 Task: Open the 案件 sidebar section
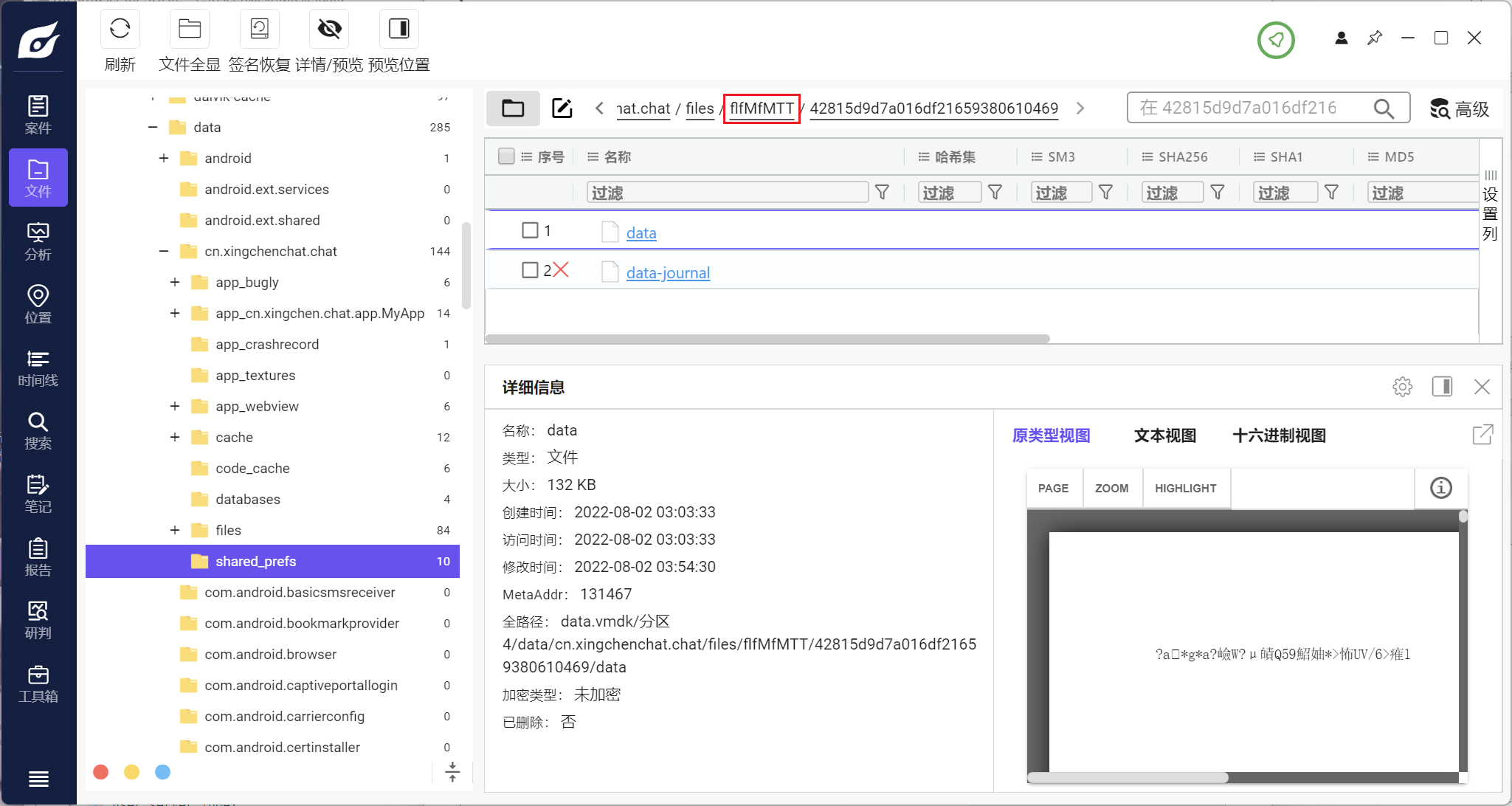pos(38,114)
